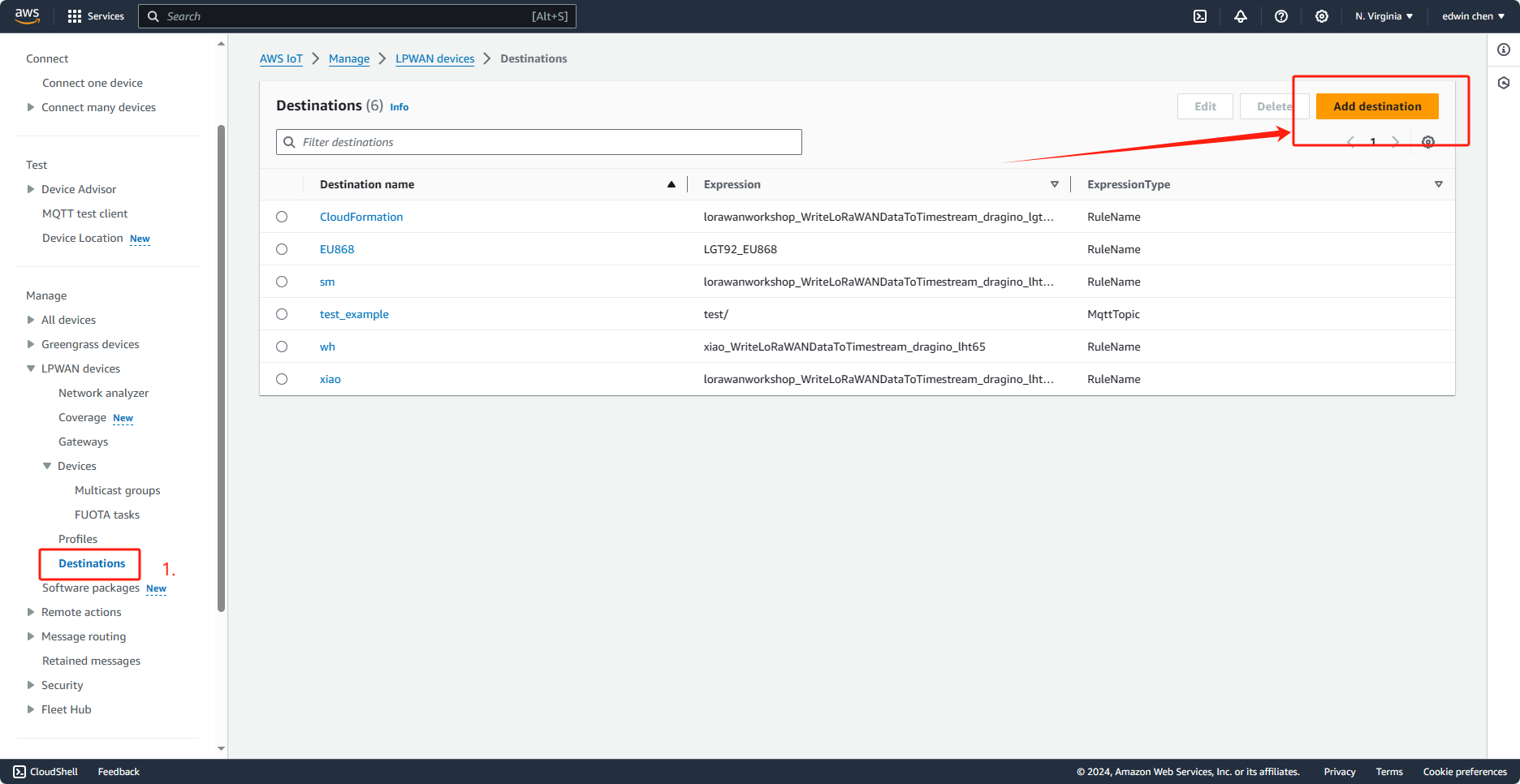Select the xiao destination radio button
Viewport: 1520px width, 784px height.
coord(282,379)
